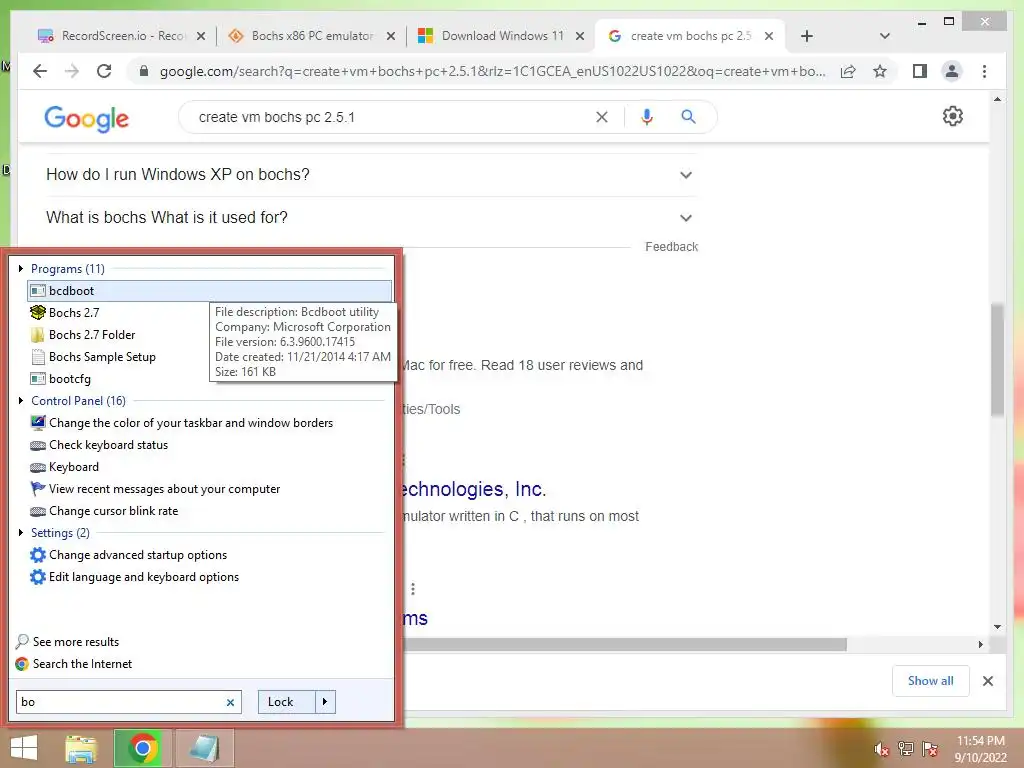This screenshot has width=1024, height=768.
Task: Open View recent messages about your computer
Action: coord(165,489)
